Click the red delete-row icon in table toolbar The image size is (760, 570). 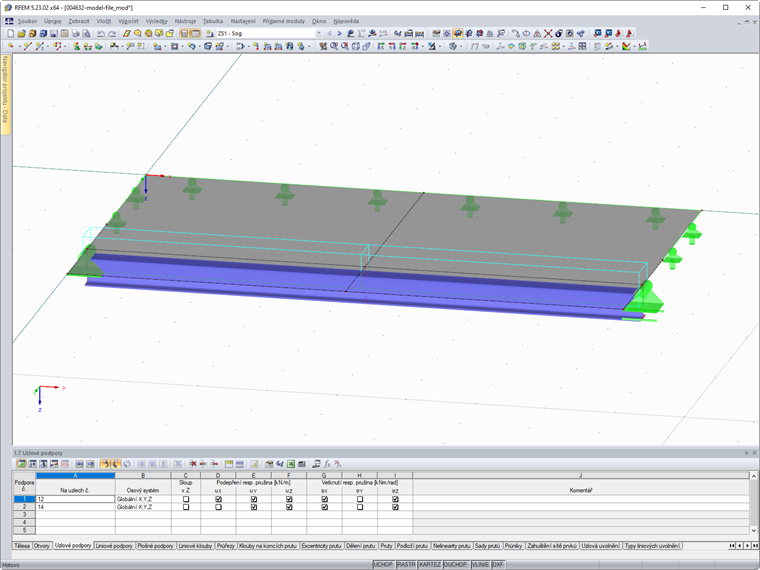[x=193, y=464]
